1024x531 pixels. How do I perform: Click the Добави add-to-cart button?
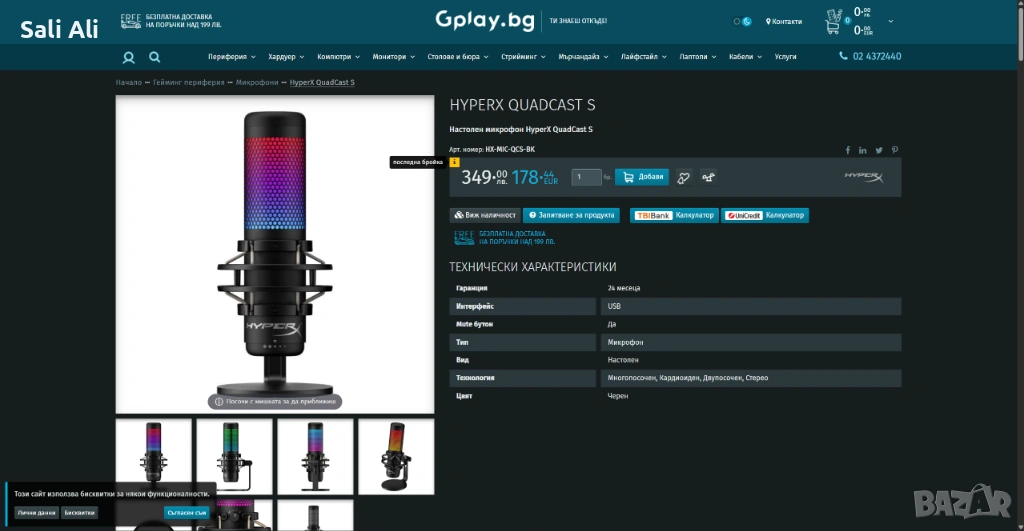coord(642,177)
